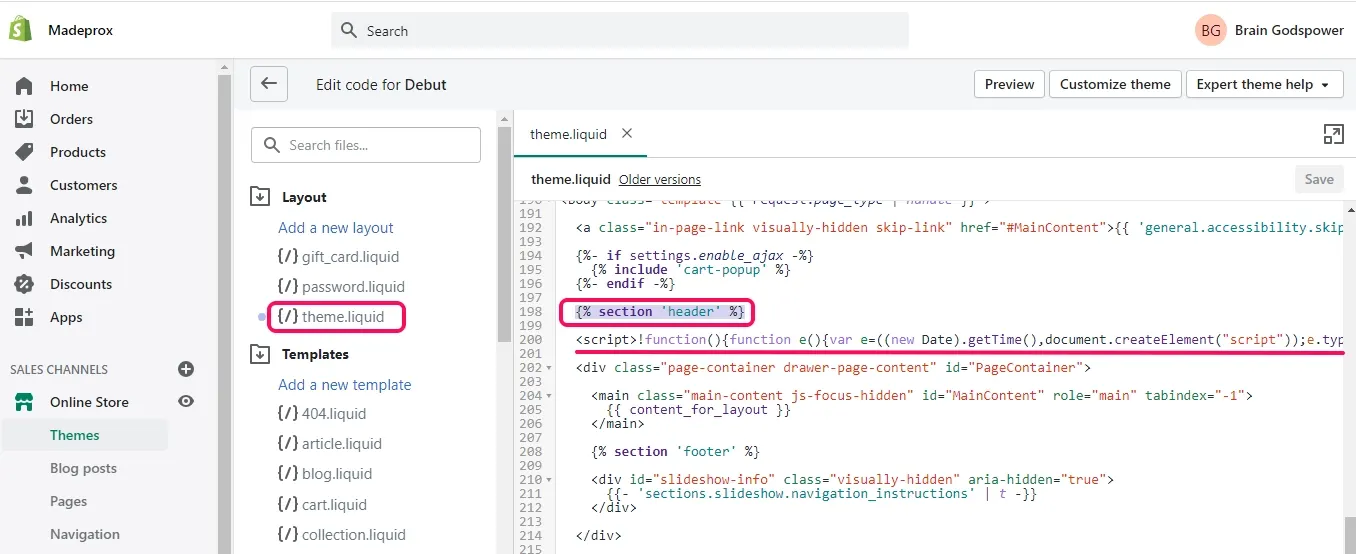The image size is (1356, 554).
Task: Click the section 'footer' code line
Action: pyautogui.click(x=676, y=452)
